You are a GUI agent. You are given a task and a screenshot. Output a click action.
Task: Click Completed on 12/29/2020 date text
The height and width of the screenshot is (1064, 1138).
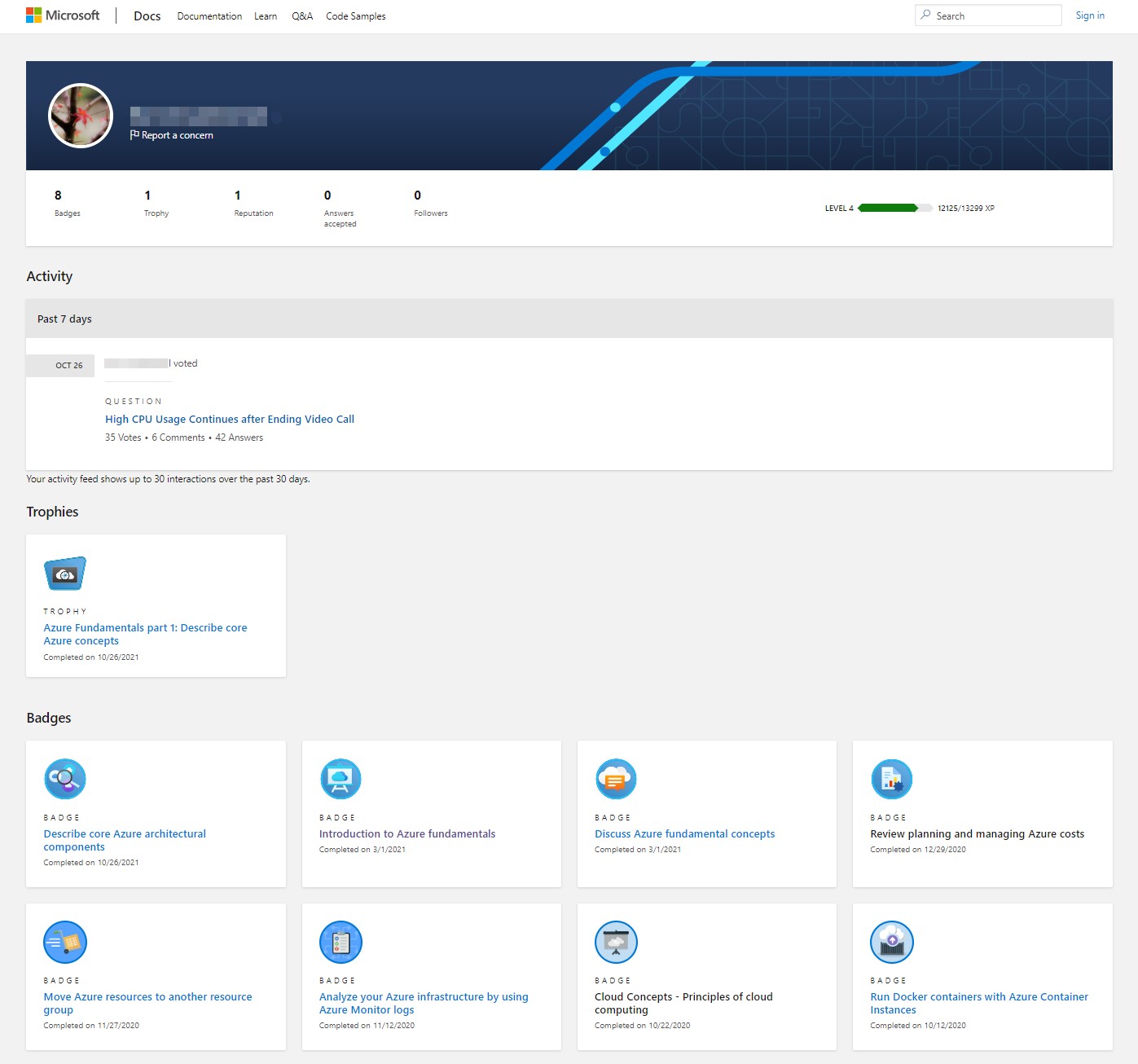[918, 850]
